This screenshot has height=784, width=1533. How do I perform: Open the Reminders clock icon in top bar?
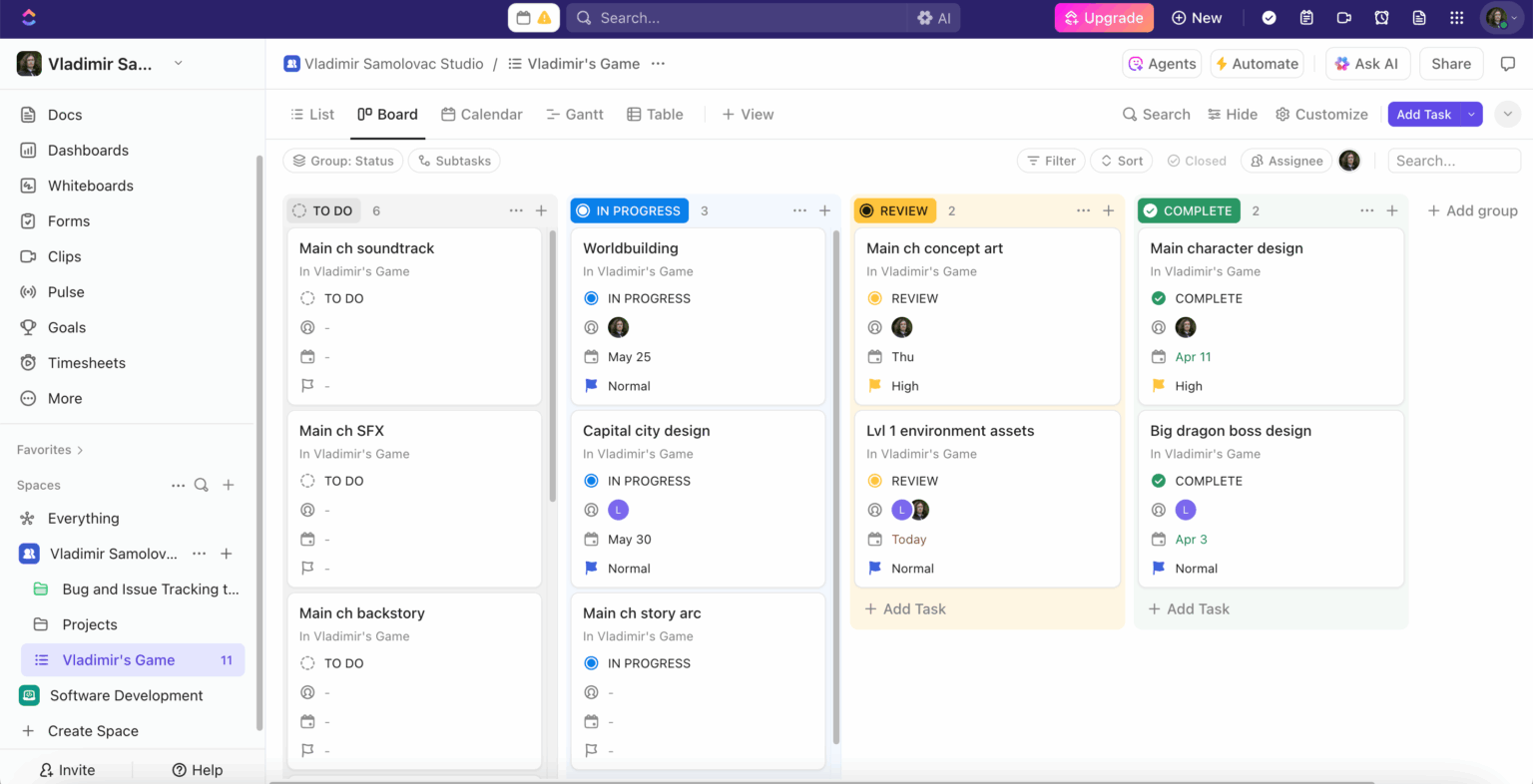(1381, 17)
